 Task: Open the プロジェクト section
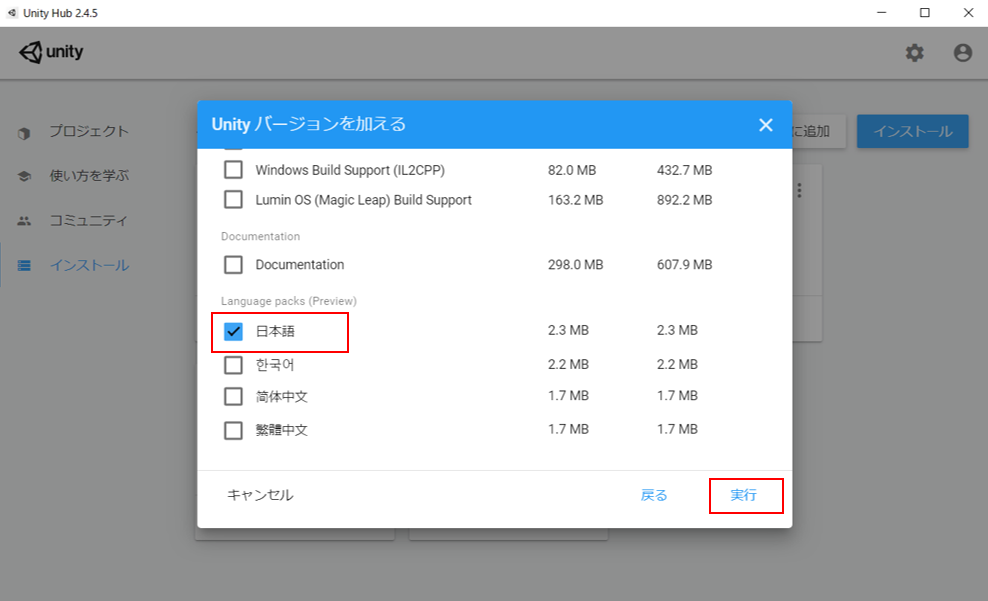pyautogui.click(x=89, y=132)
